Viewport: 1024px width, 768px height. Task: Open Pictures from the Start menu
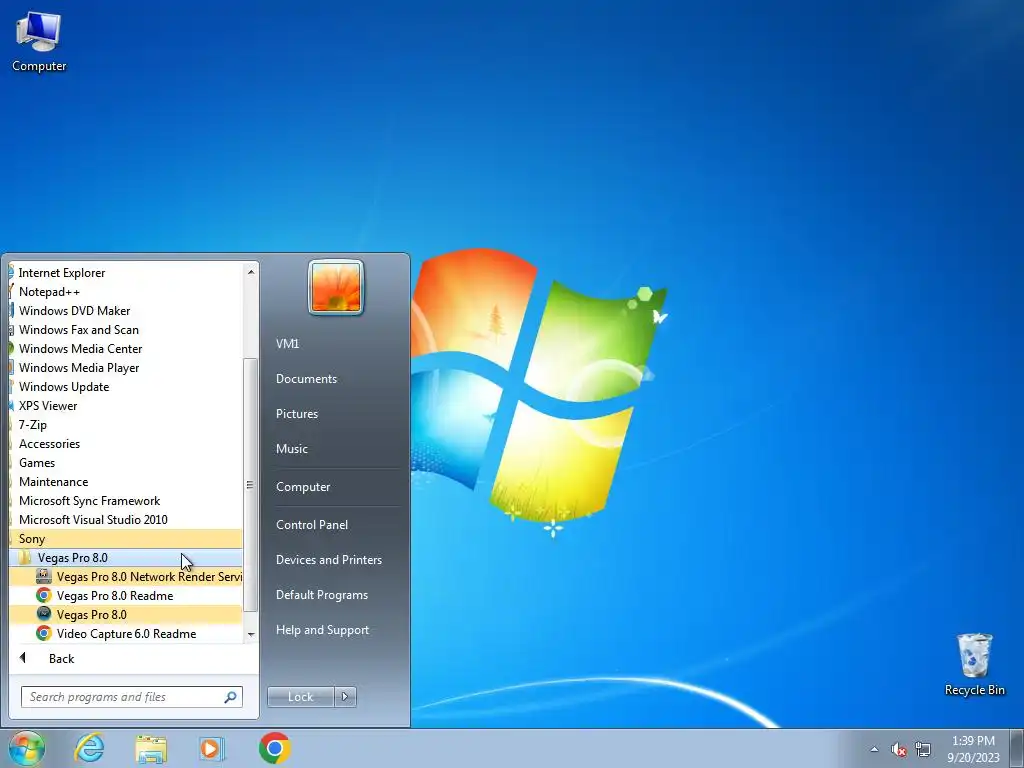[x=336, y=413]
